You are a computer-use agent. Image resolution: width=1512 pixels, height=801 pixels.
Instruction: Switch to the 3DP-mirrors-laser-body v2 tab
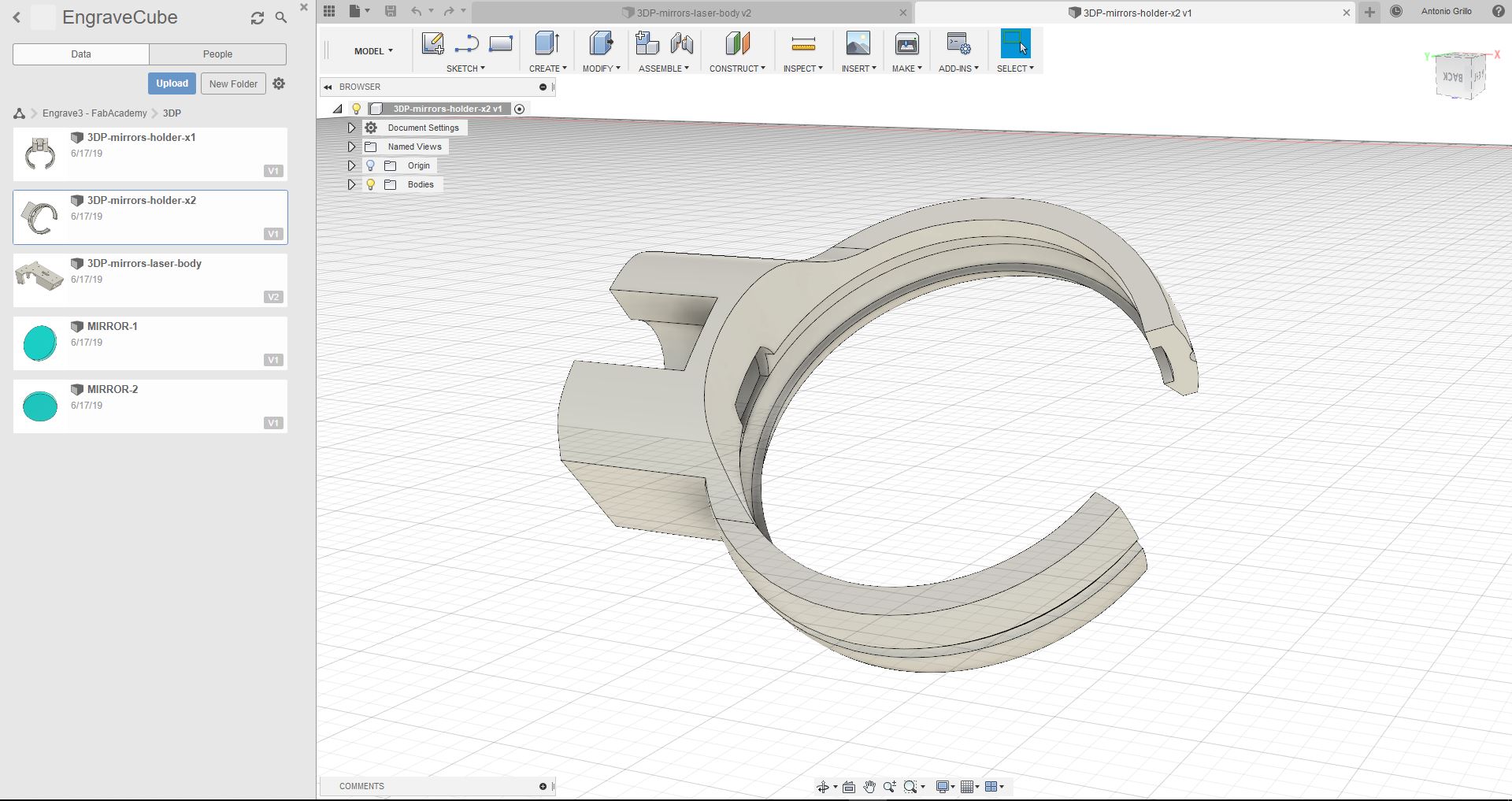click(x=693, y=13)
